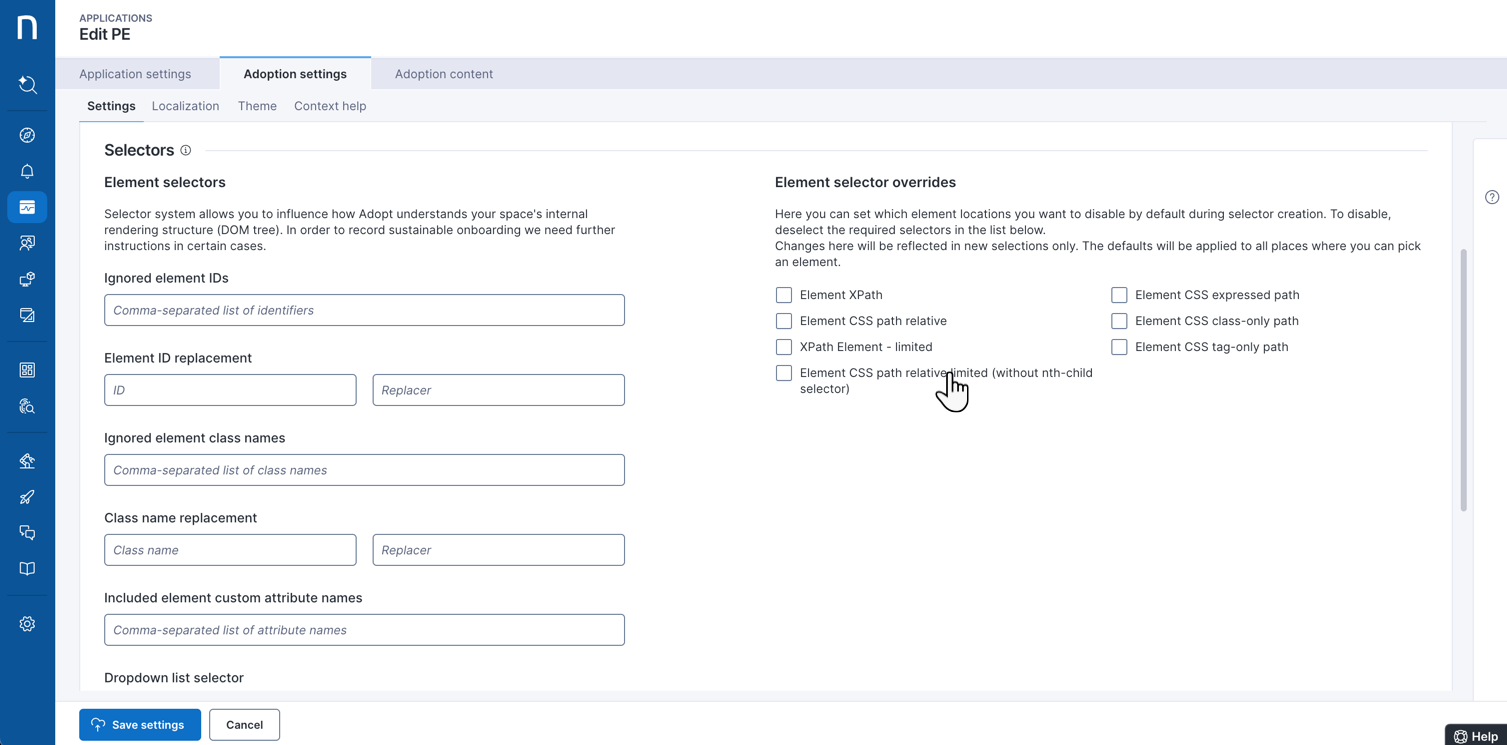
Task: Click the Save settings button
Action: tap(140, 725)
